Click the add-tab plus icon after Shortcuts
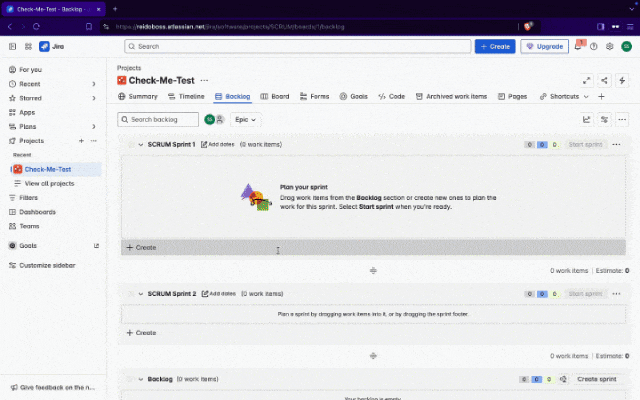The width and height of the screenshot is (640, 400). (x=601, y=97)
